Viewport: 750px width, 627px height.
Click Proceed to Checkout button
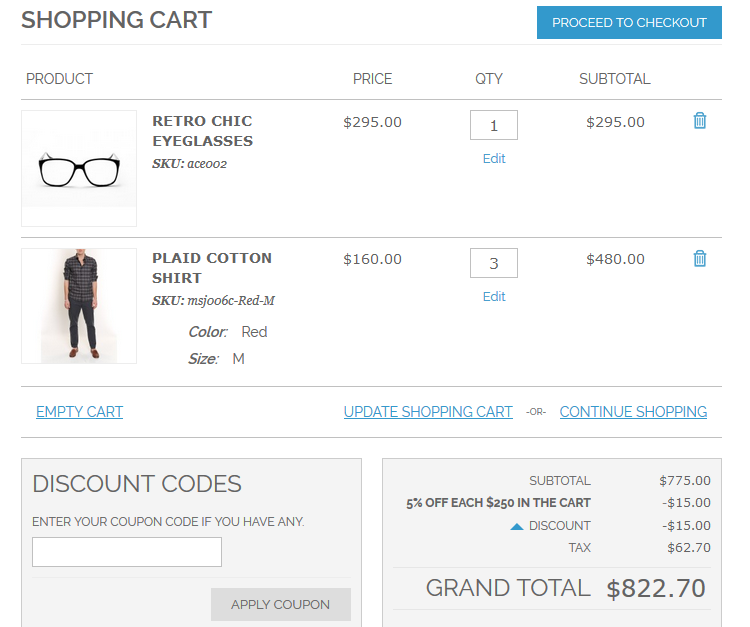[x=629, y=22]
